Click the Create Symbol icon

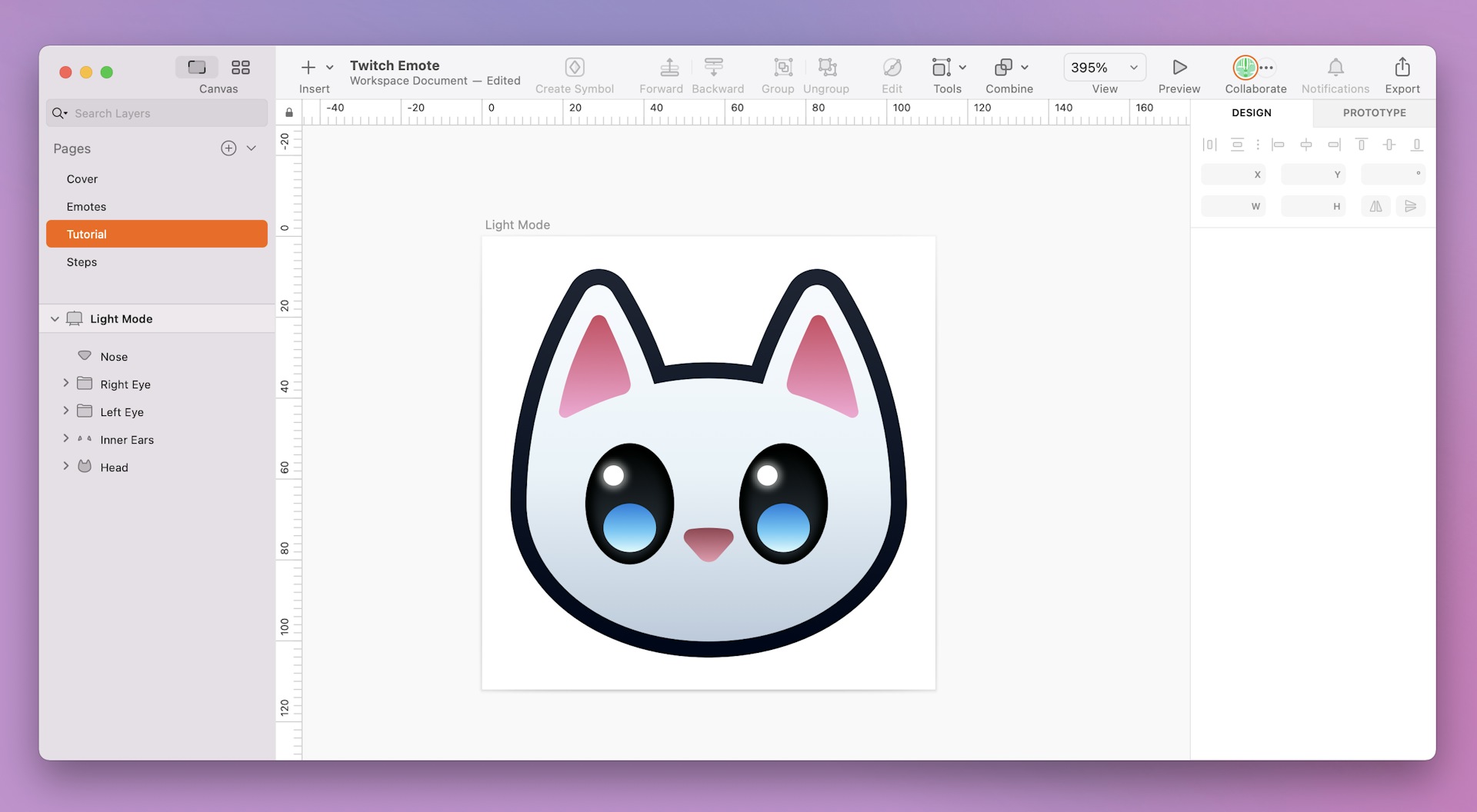[575, 67]
